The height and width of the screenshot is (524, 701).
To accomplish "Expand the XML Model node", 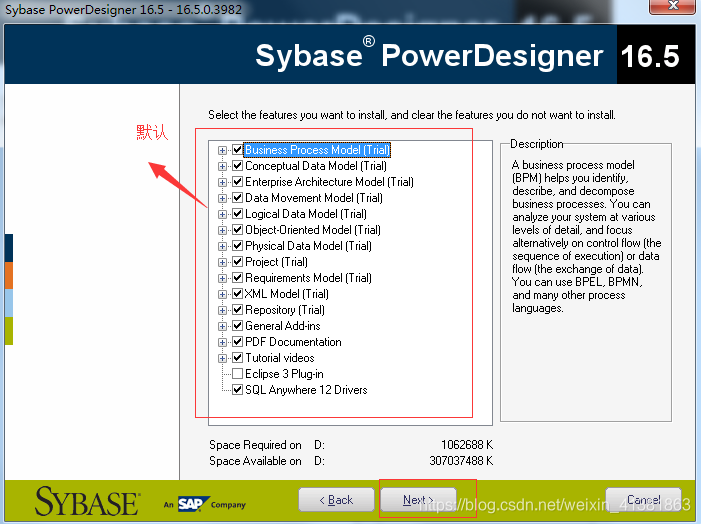I will pyautogui.click(x=222, y=294).
